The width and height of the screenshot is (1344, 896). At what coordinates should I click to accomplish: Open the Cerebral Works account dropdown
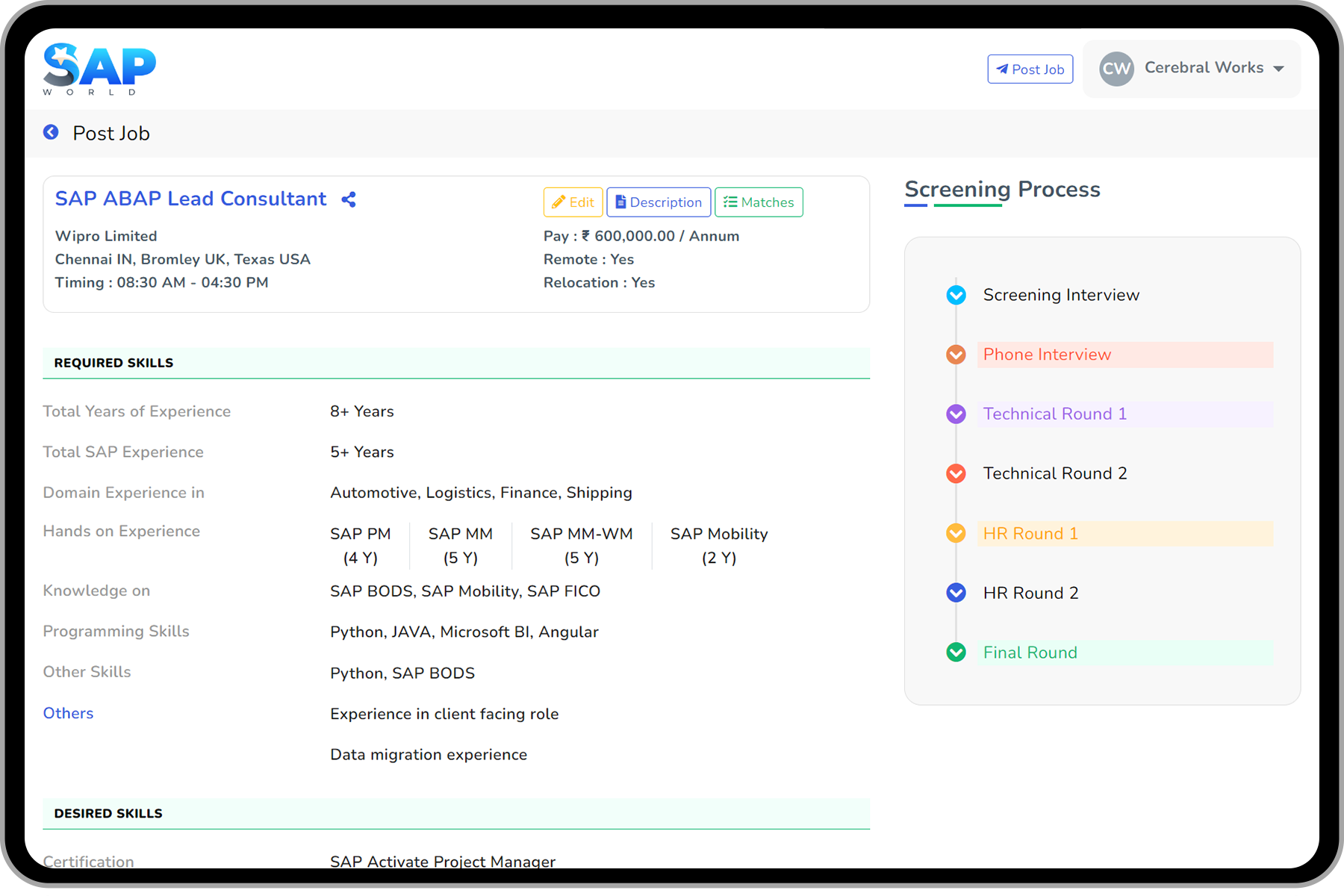1192,69
